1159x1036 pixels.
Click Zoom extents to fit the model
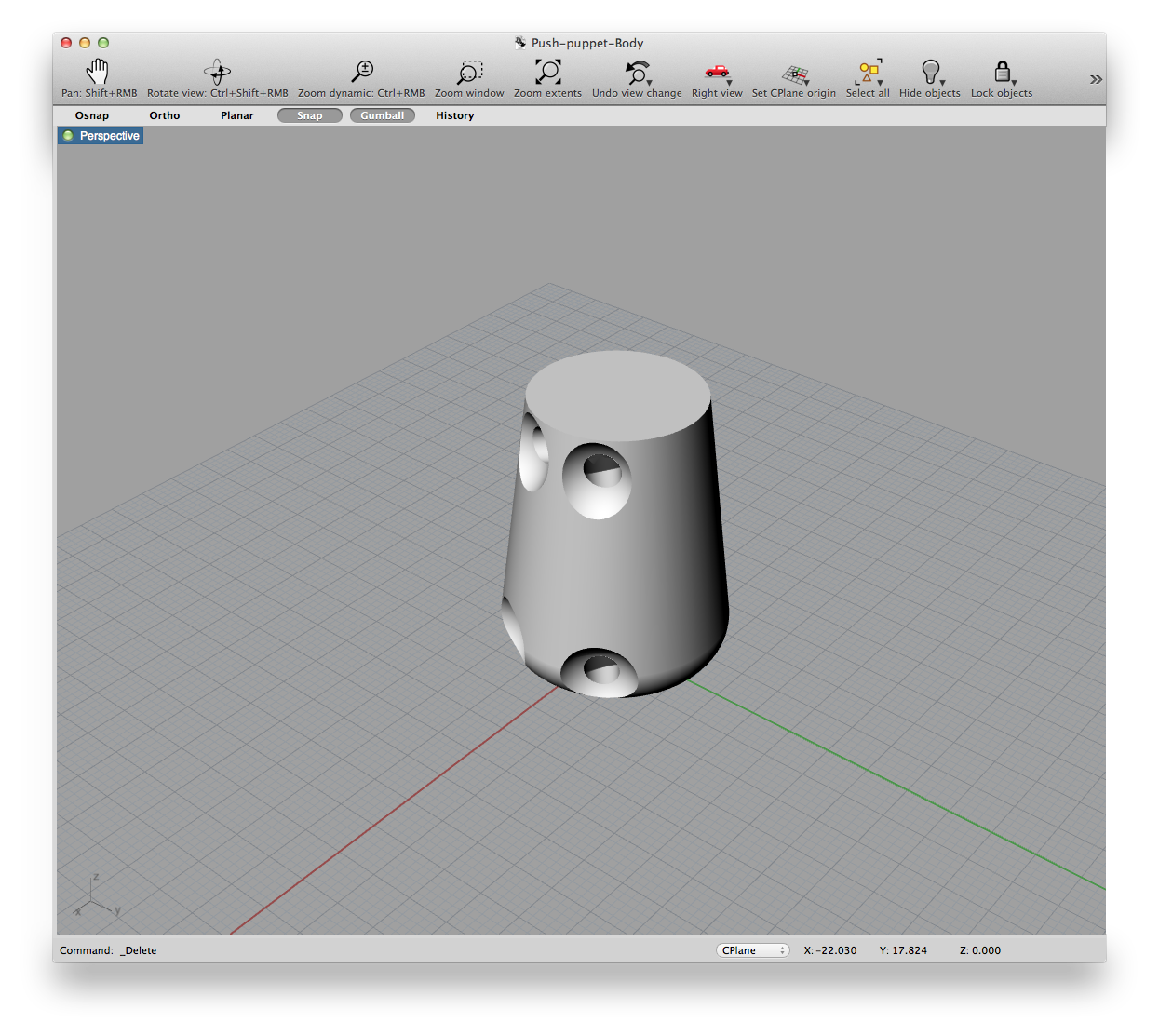pos(547,73)
